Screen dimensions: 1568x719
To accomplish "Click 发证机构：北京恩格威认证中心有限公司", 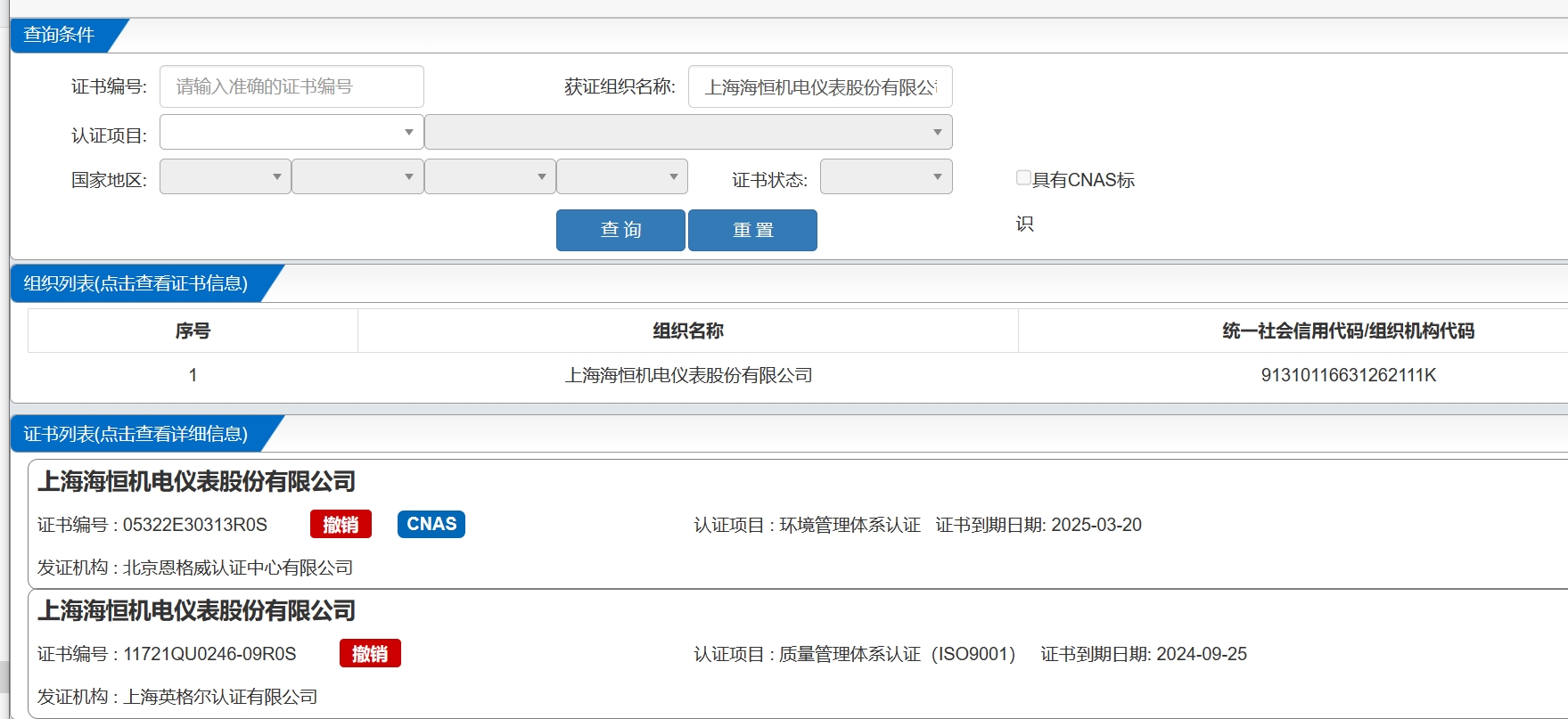I will click(x=195, y=568).
